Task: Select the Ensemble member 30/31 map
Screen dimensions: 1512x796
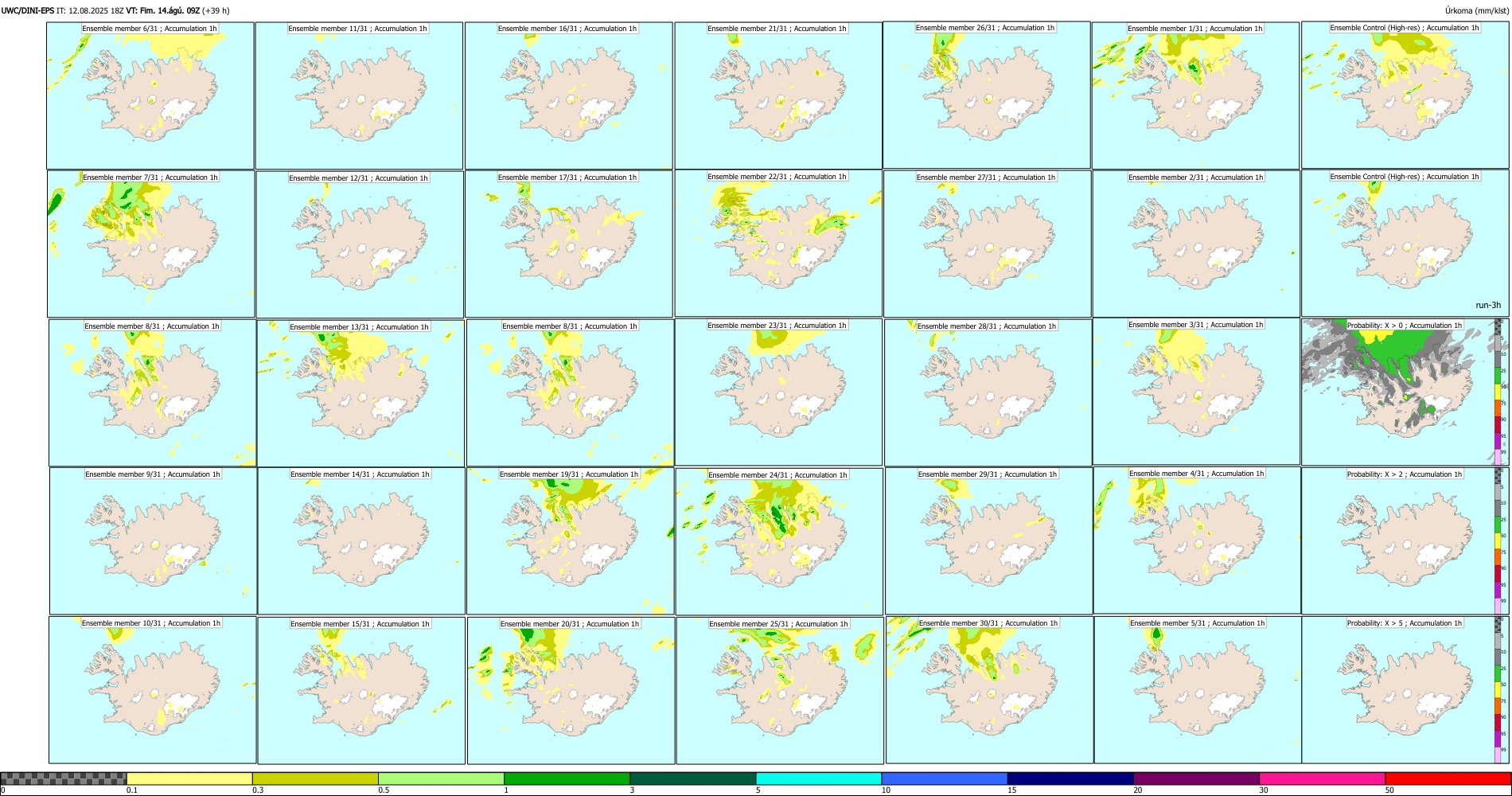Action: click(989, 689)
